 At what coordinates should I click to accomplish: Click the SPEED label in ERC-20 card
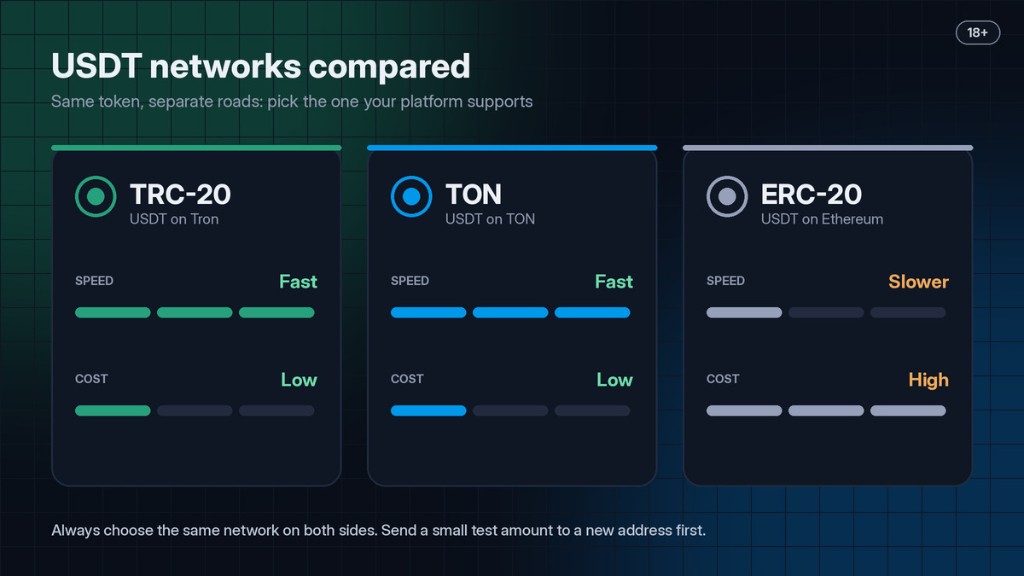(726, 281)
